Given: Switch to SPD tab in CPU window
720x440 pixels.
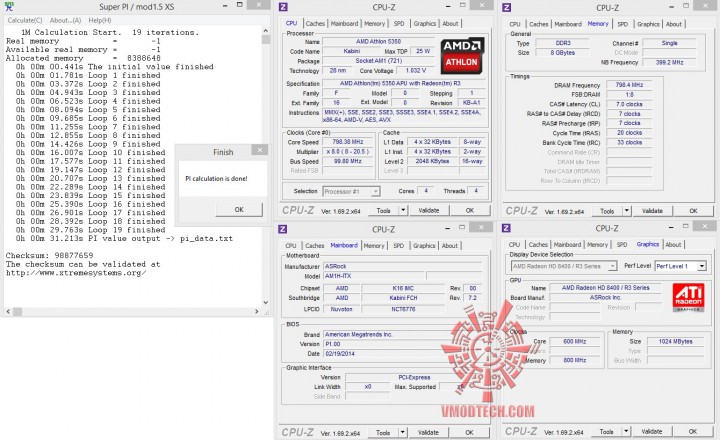Looking at the screenshot, I should point(399,23).
